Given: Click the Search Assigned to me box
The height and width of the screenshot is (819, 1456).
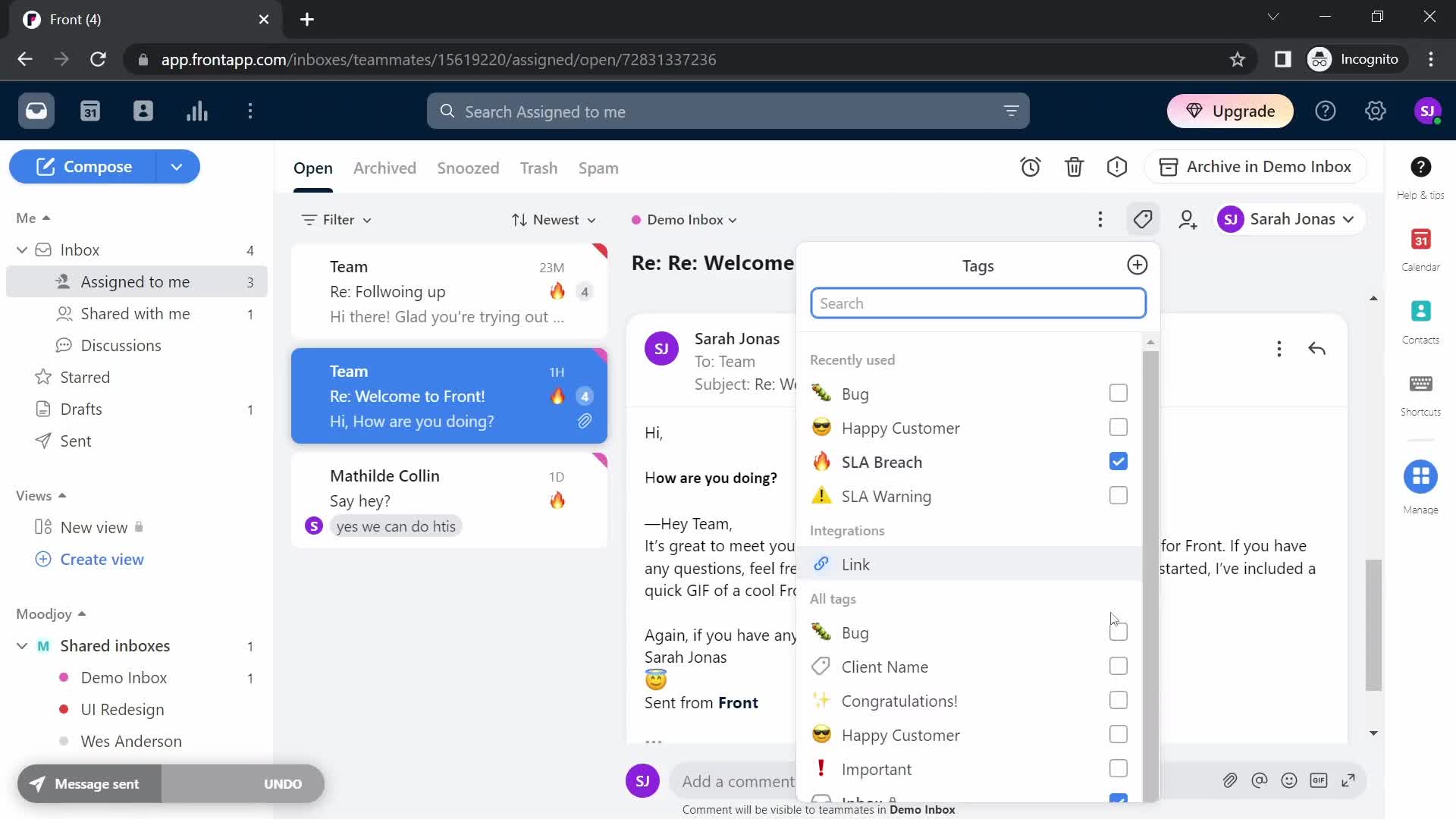Looking at the screenshot, I should coord(728,111).
